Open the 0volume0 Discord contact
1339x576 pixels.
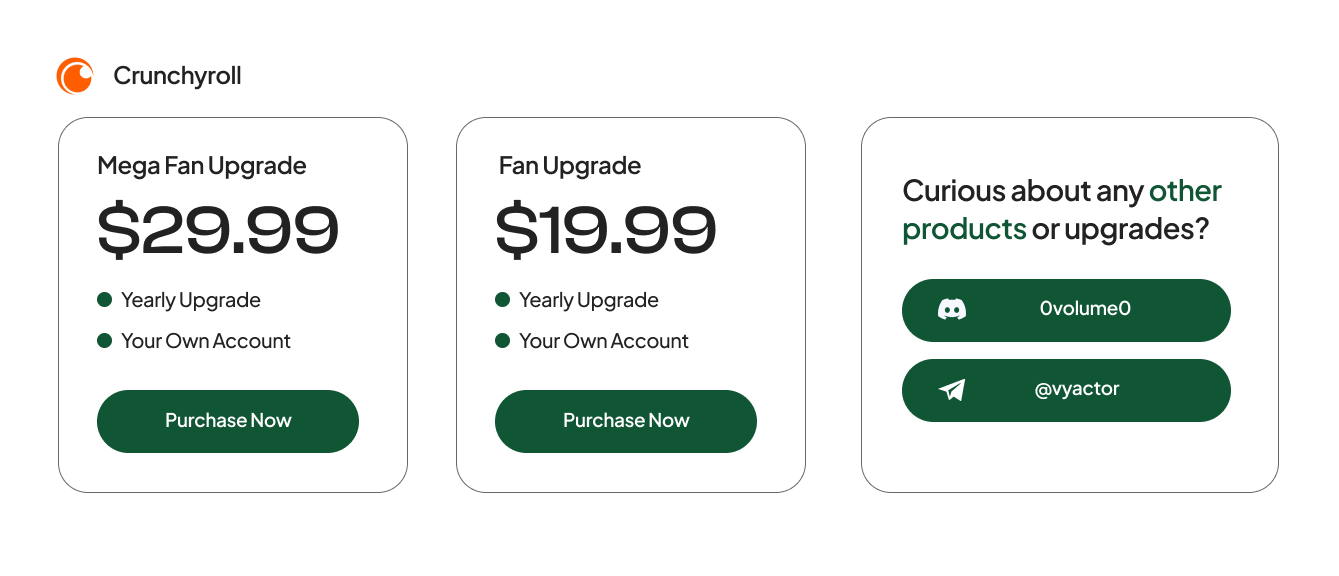[x=1085, y=309]
